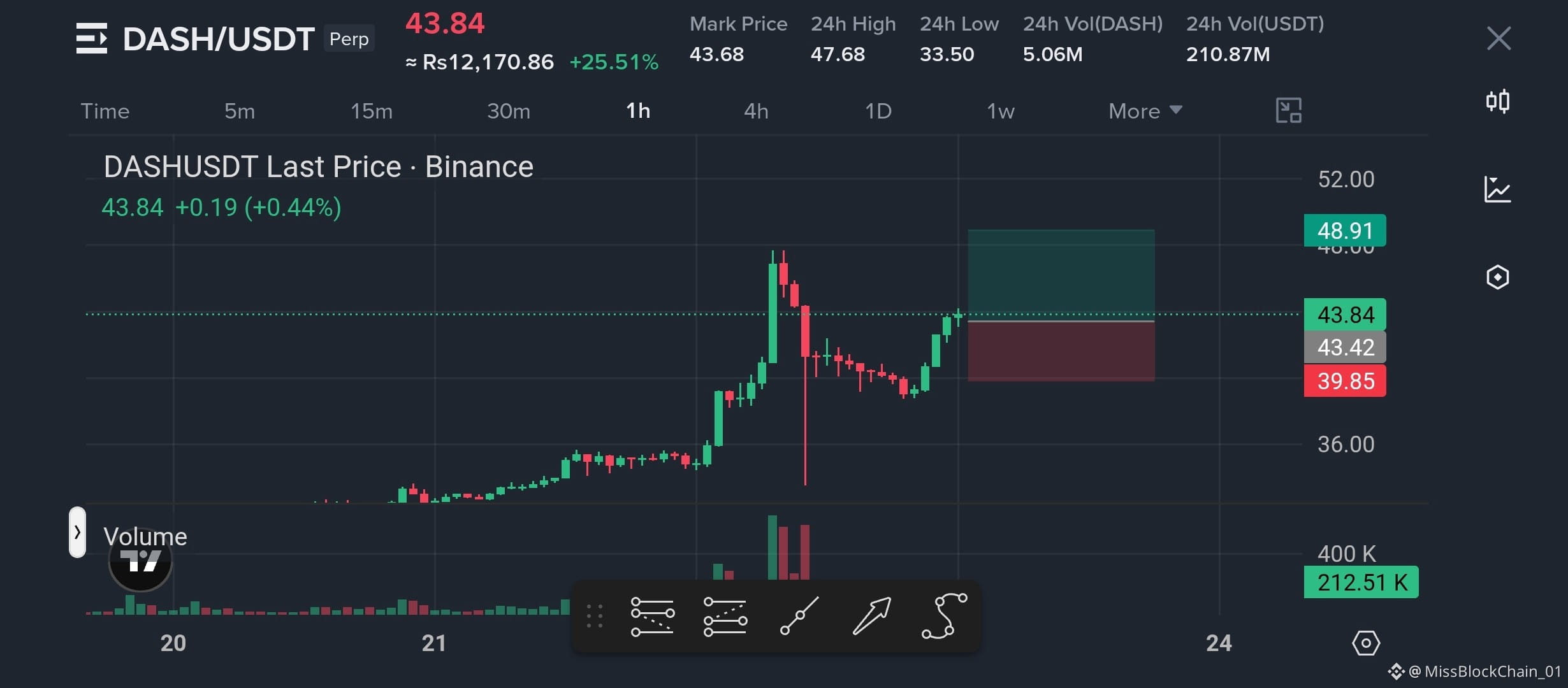Click the 48.91 take-profit price label
The width and height of the screenshot is (1568, 688).
[x=1345, y=230]
